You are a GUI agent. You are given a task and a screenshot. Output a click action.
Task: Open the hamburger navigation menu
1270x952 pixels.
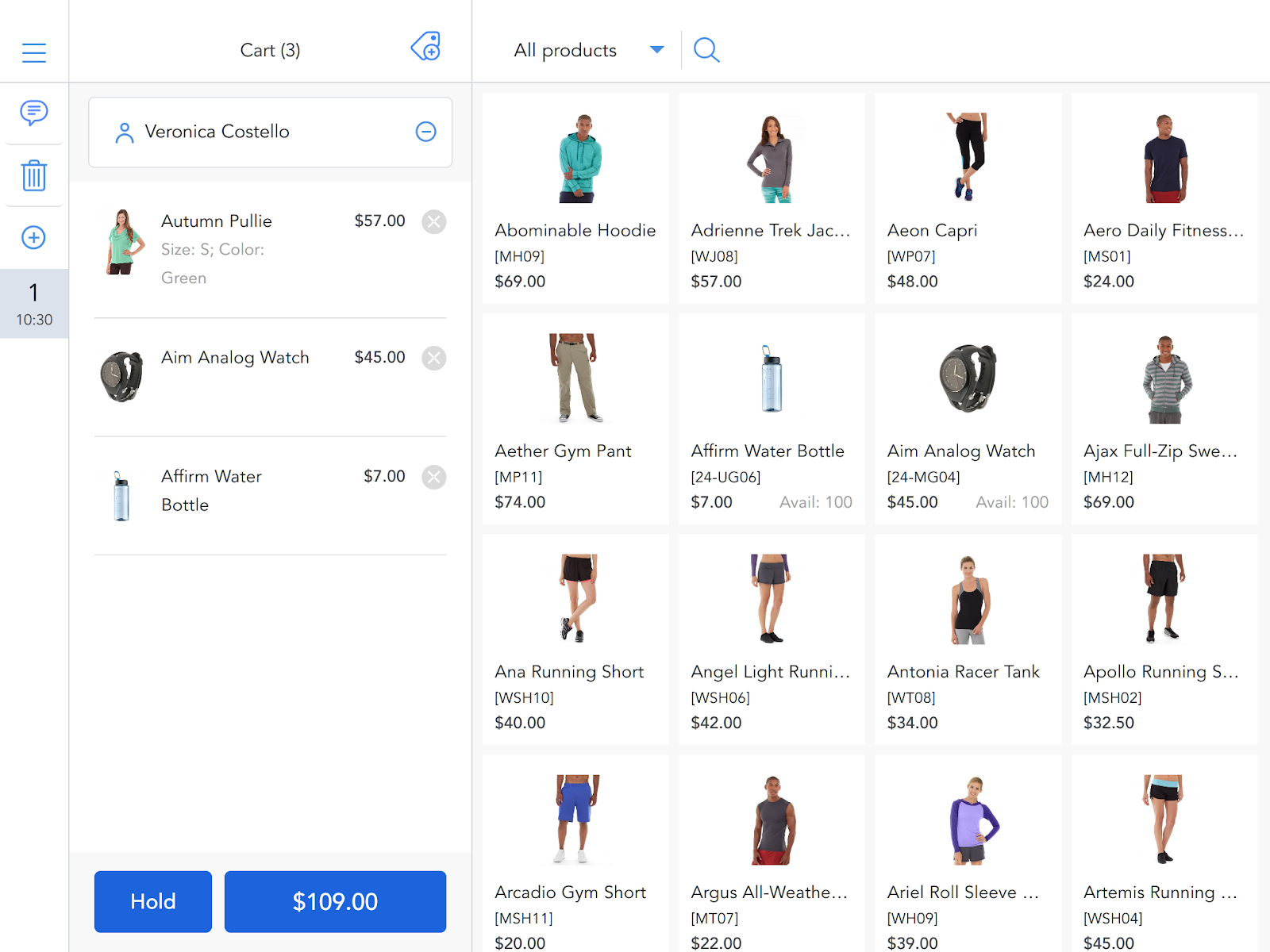coord(34,52)
